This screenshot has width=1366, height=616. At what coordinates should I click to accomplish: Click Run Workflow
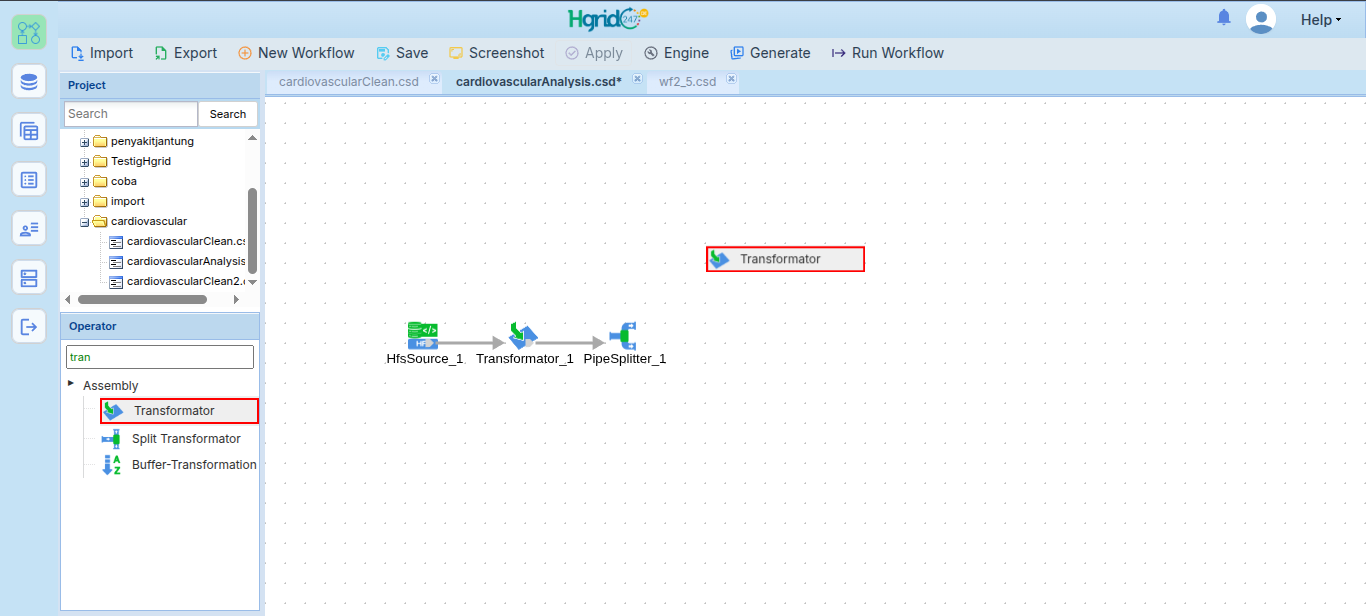tap(888, 53)
